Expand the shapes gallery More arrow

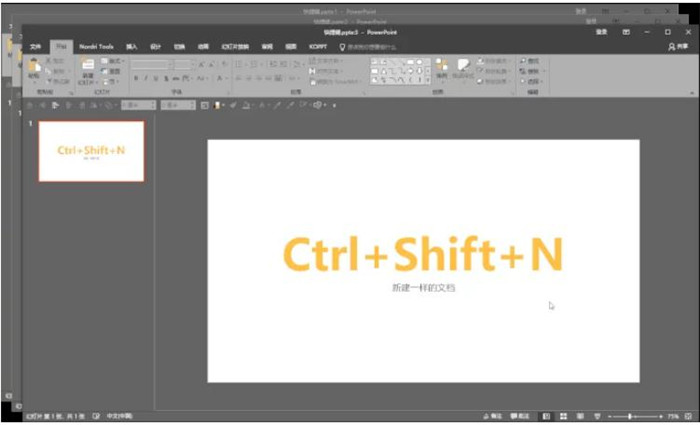coord(428,80)
